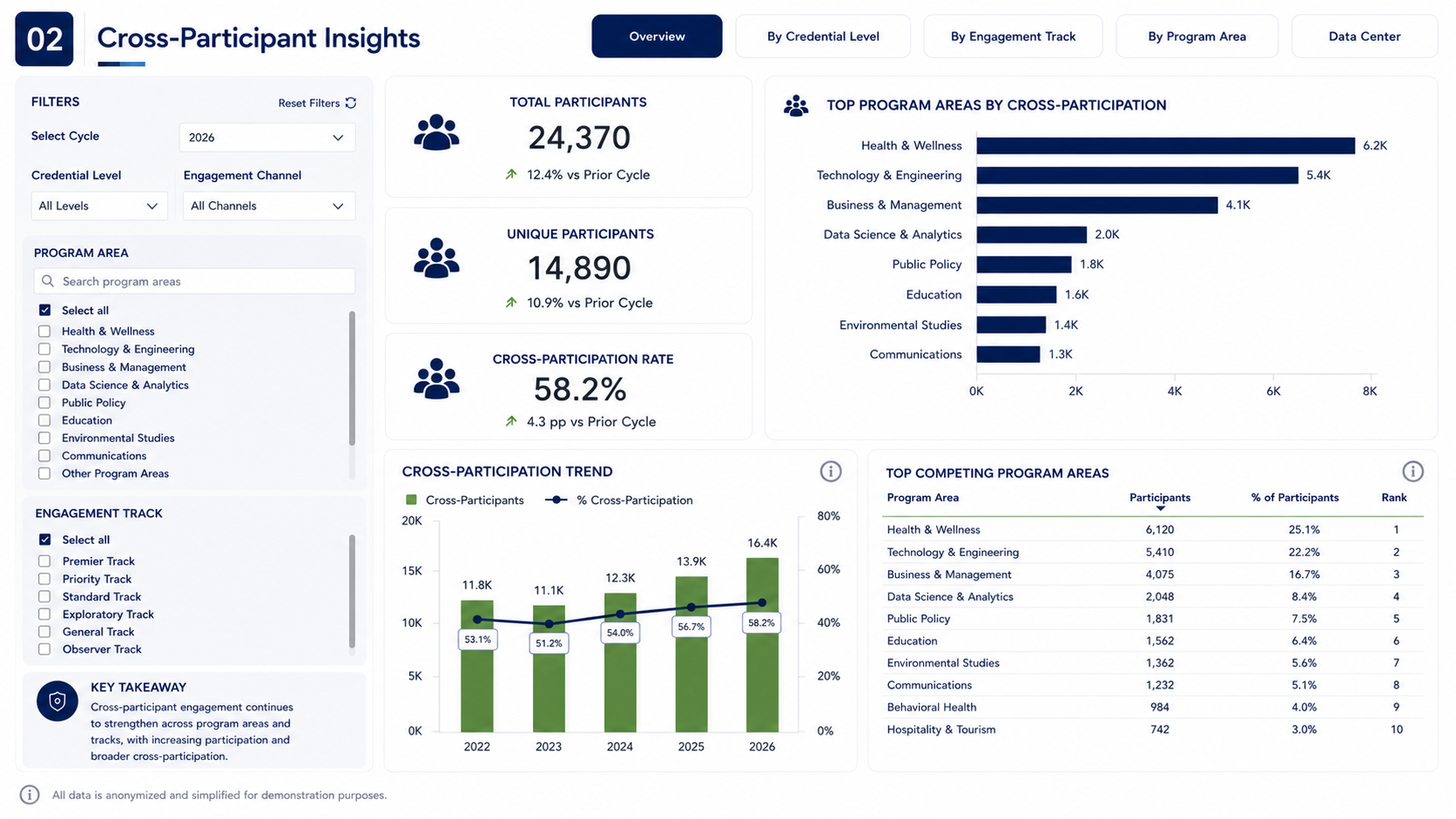This screenshot has width=1456, height=819.
Task: Check the Exploratory Track checkbox
Action: click(44, 614)
